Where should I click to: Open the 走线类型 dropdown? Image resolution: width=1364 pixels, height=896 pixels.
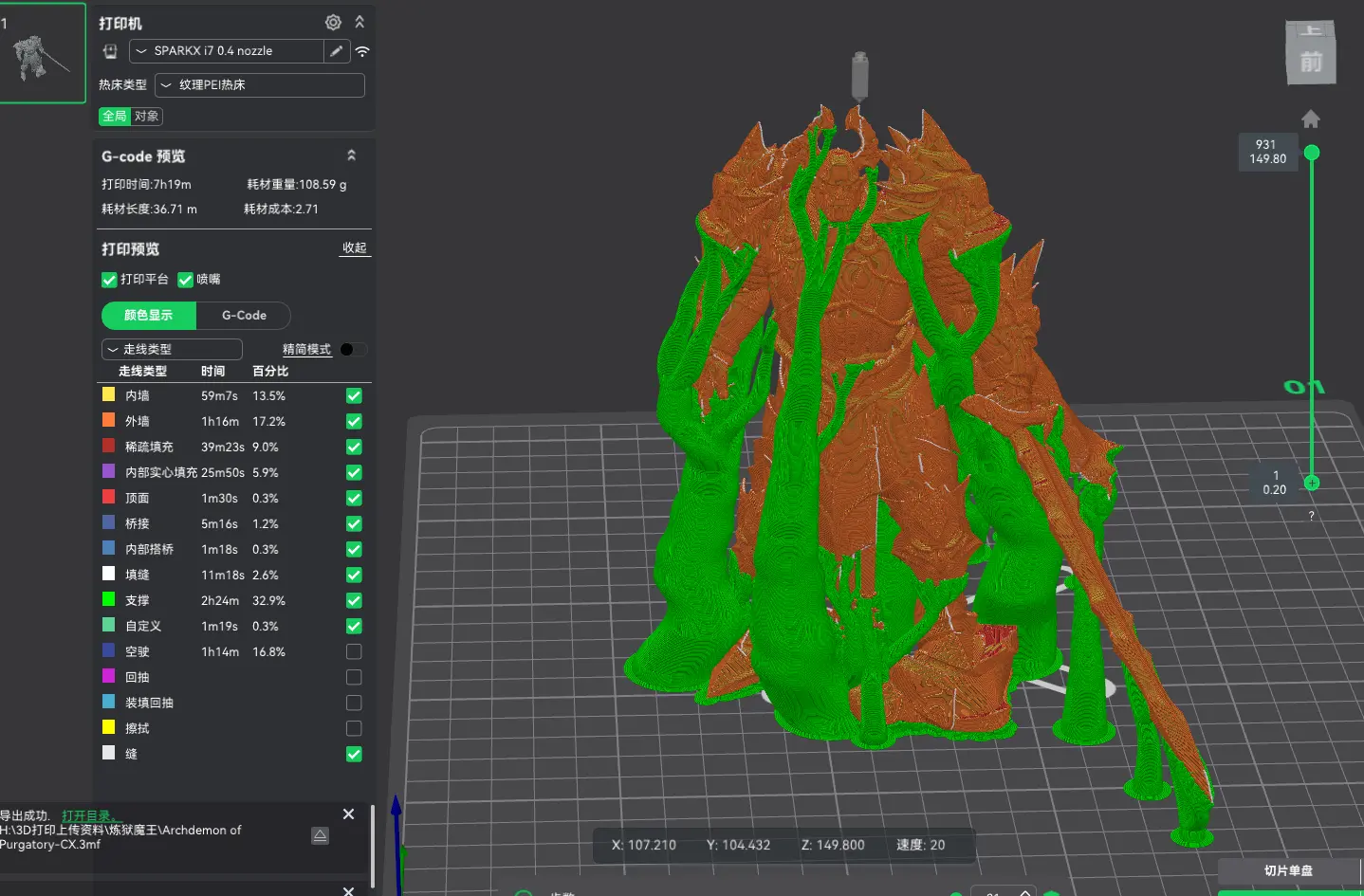[172, 349]
